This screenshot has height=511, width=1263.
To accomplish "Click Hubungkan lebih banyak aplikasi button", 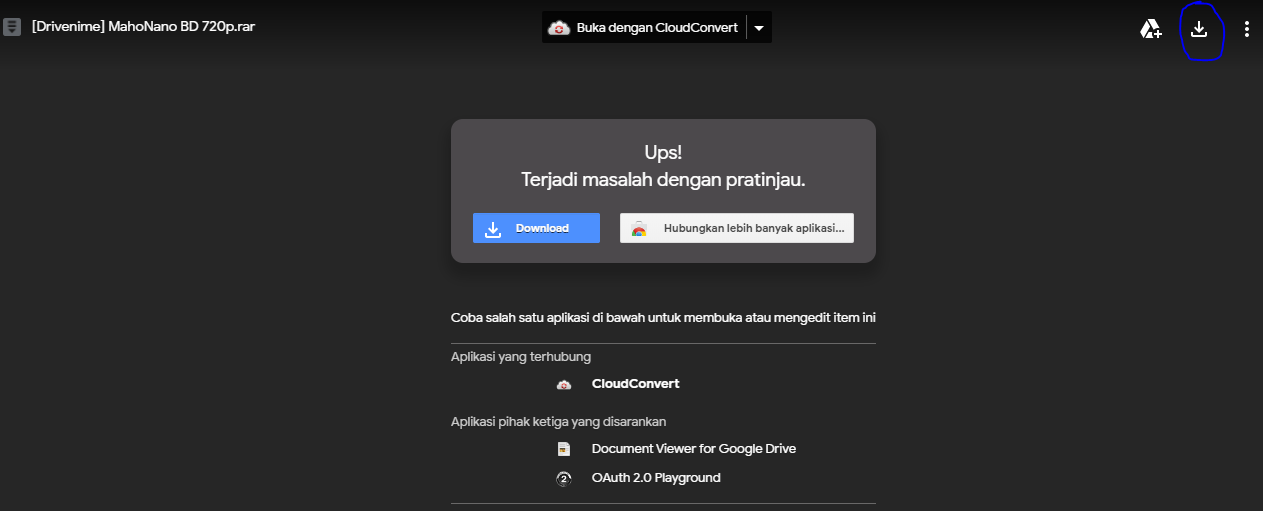I will (737, 228).
